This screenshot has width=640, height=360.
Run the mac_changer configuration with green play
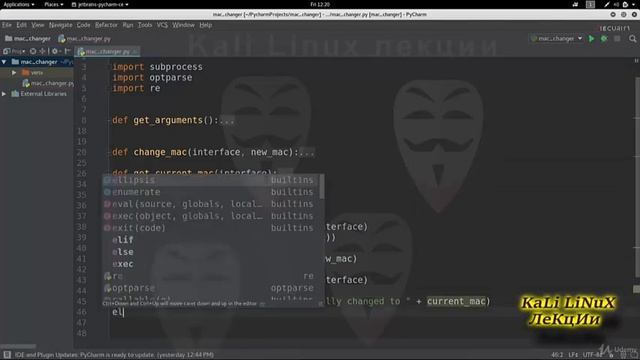click(x=591, y=38)
